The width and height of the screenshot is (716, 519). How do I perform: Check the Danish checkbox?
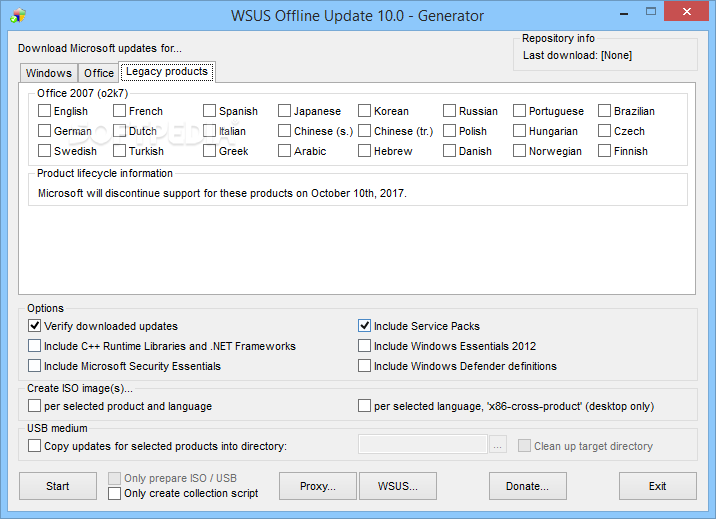(x=449, y=151)
